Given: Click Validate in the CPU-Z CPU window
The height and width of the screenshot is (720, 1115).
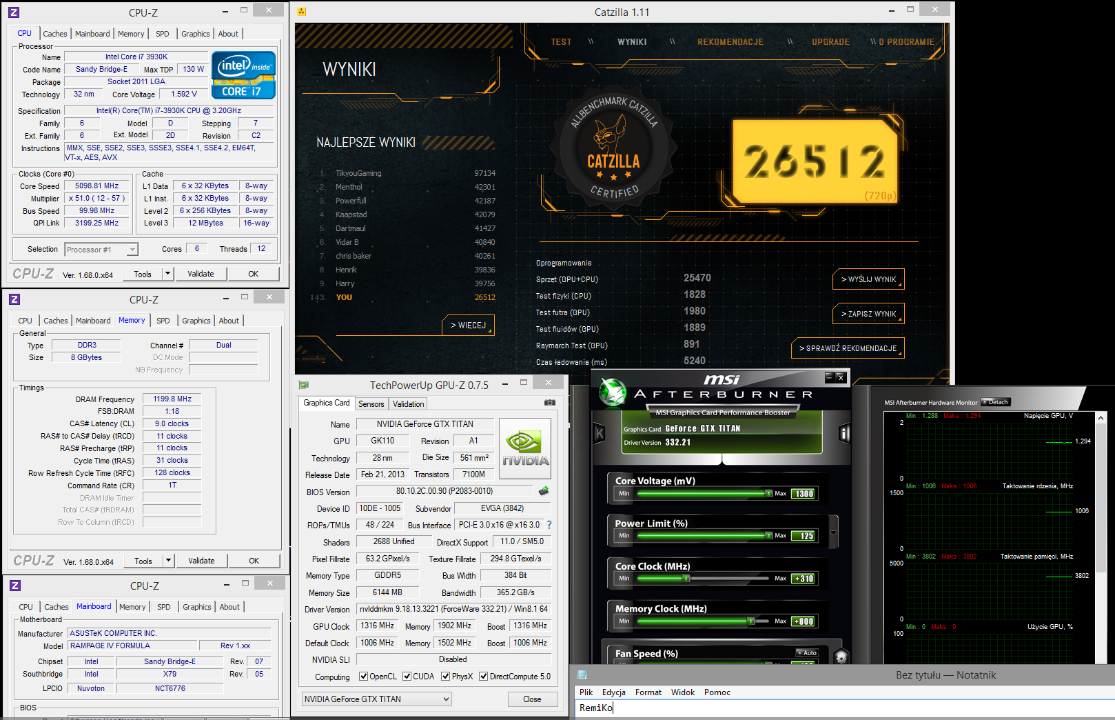Looking at the screenshot, I should [201, 274].
